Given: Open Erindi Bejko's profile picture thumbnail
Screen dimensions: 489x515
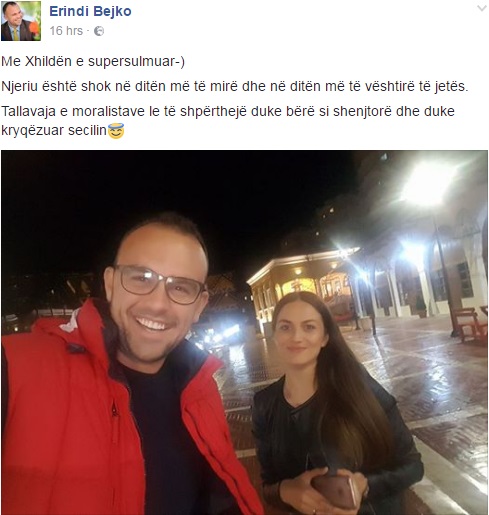Looking at the screenshot, I should pyautogui.click(x=21, y=21).
